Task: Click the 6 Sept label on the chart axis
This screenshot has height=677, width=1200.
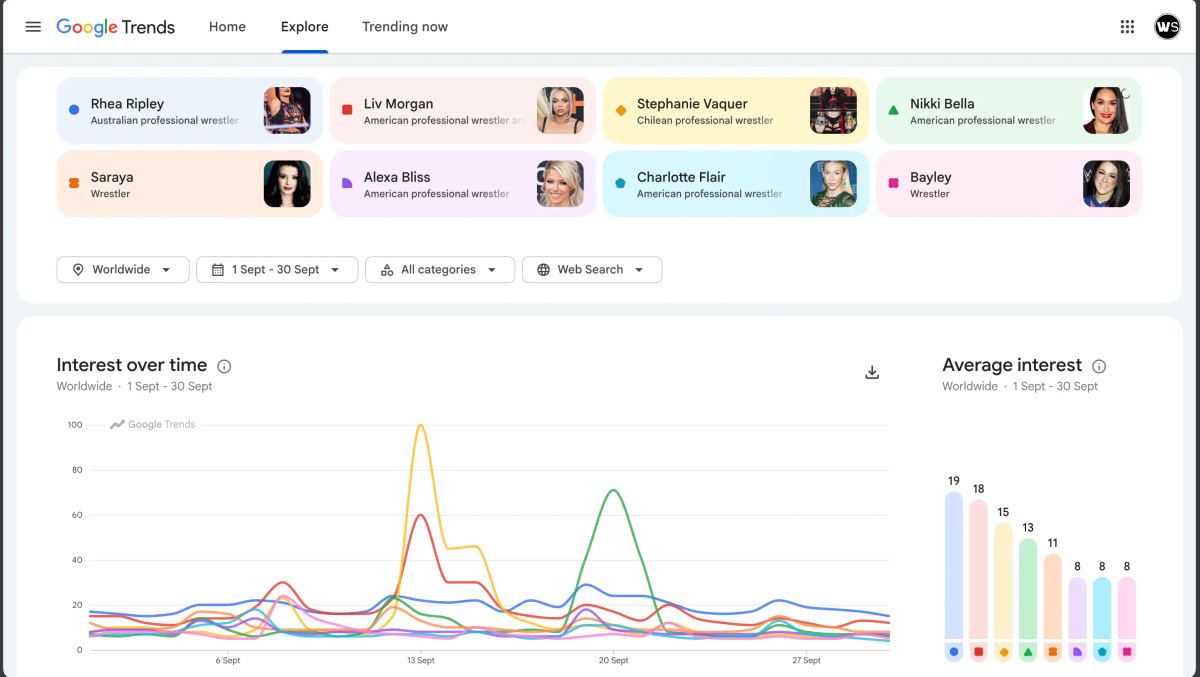Action: (228, 661)
